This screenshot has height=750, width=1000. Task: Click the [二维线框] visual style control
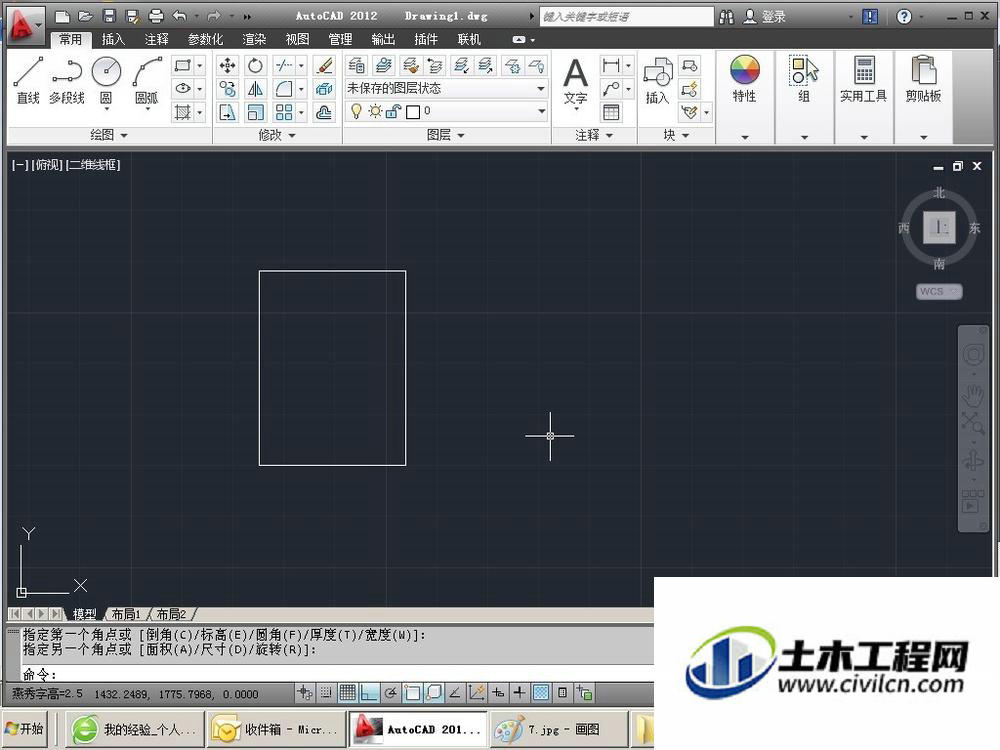[93, 165]
